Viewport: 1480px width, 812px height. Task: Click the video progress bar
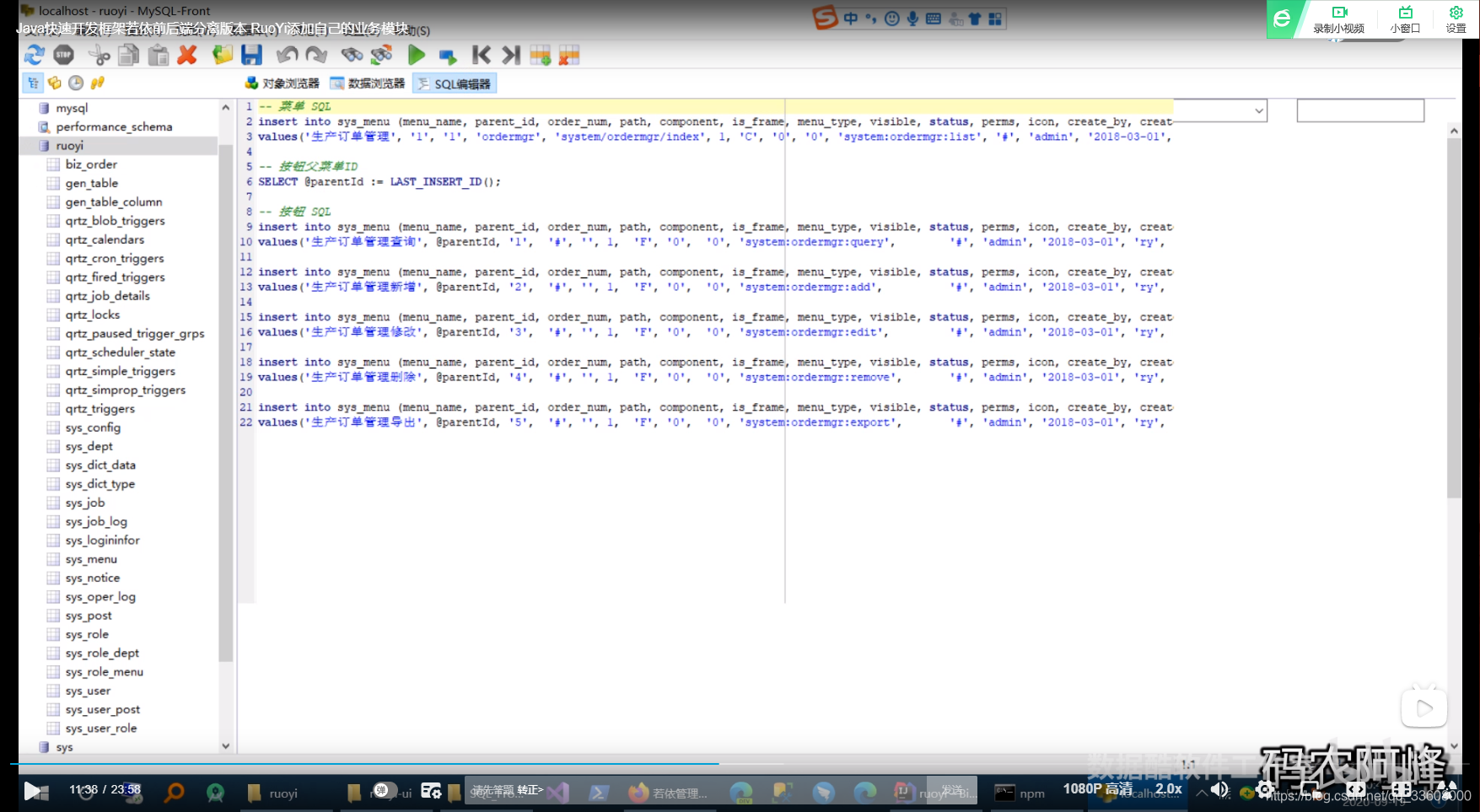740,764
